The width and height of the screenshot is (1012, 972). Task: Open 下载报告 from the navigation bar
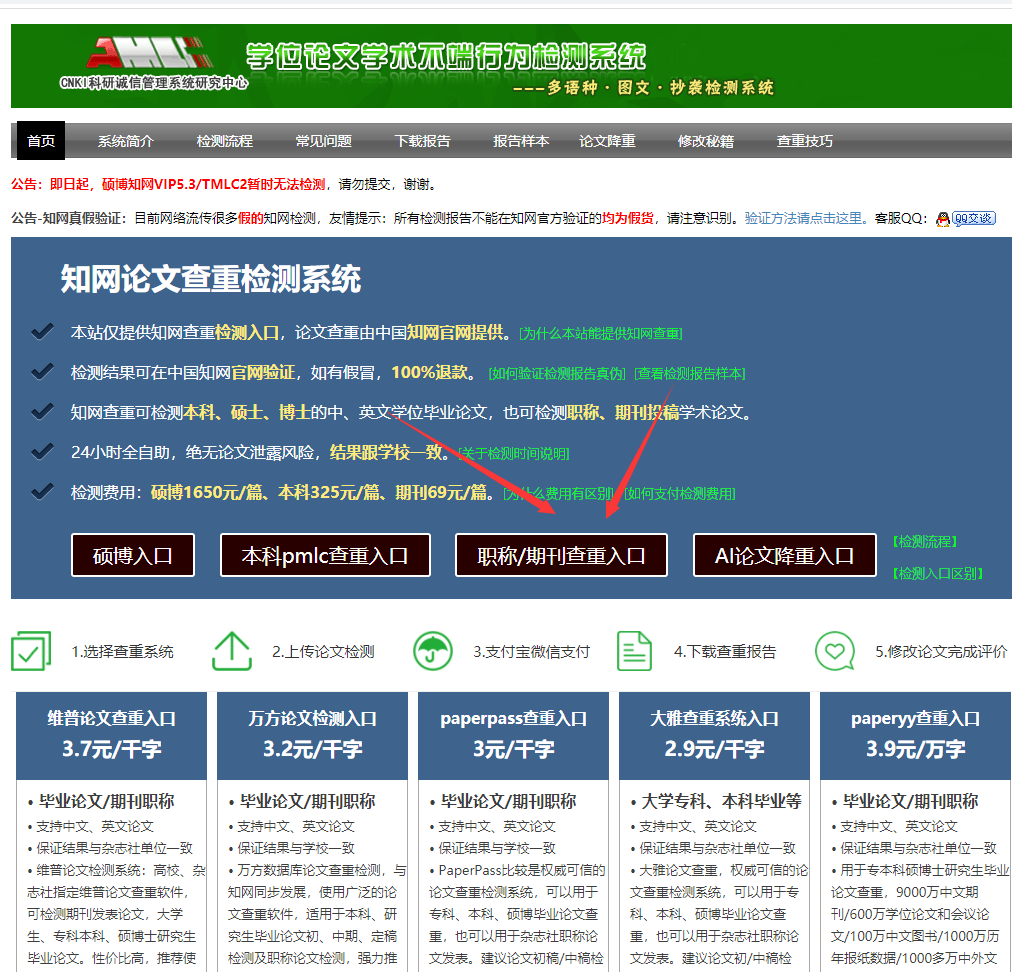pyautogui.click(x=422, y=141)
